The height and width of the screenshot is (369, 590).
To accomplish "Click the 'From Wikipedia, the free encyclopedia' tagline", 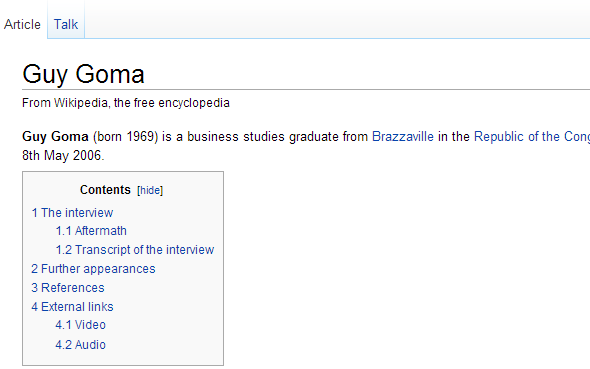I will [126, 103].
